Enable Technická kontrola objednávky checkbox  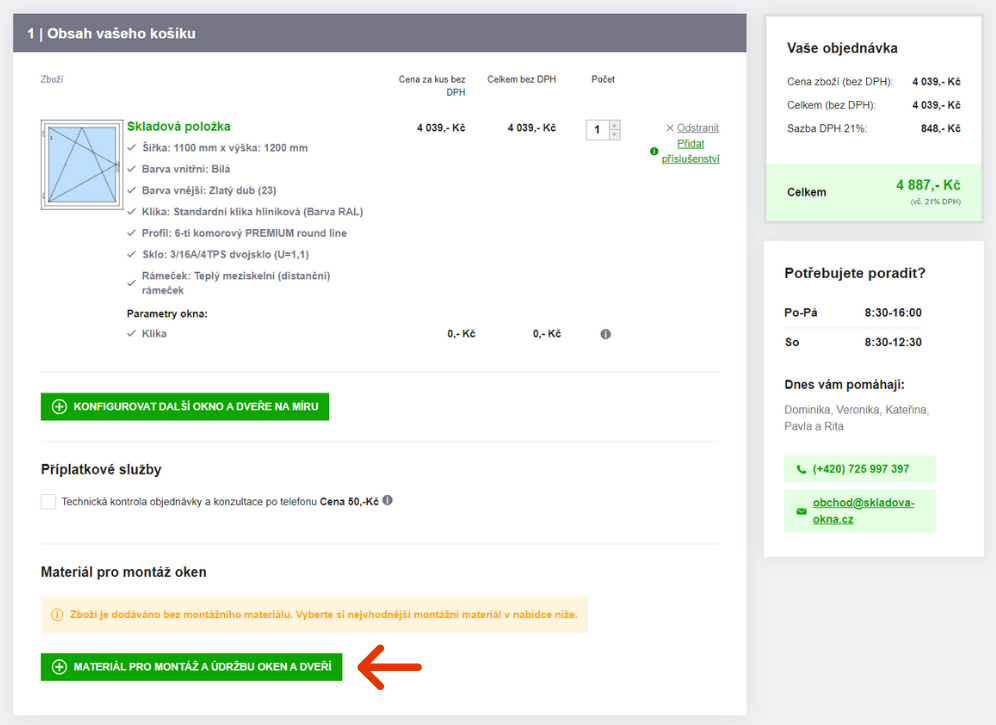tap(48, 502)
